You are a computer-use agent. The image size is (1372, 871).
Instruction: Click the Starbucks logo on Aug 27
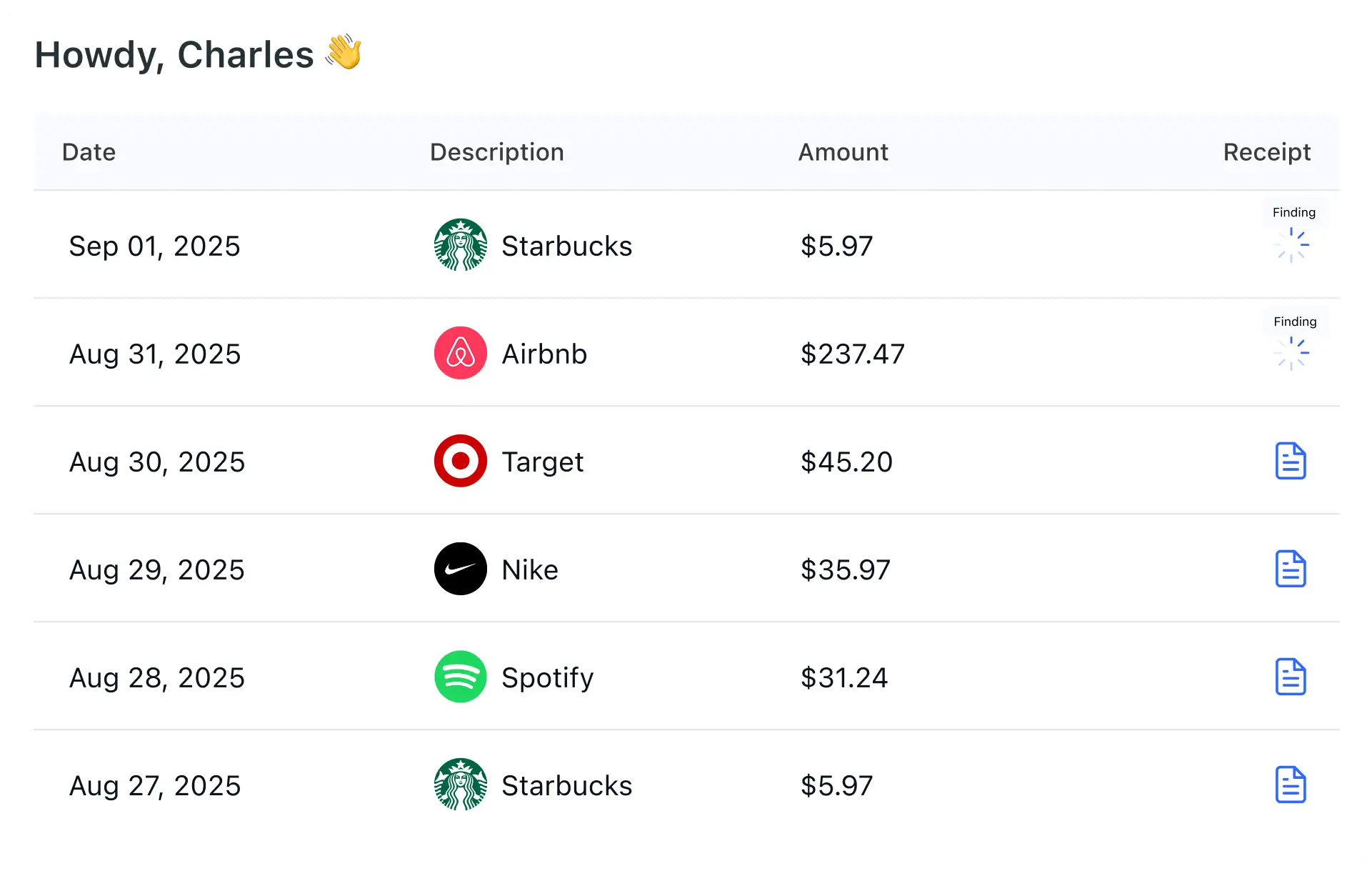tap(461, 785)
